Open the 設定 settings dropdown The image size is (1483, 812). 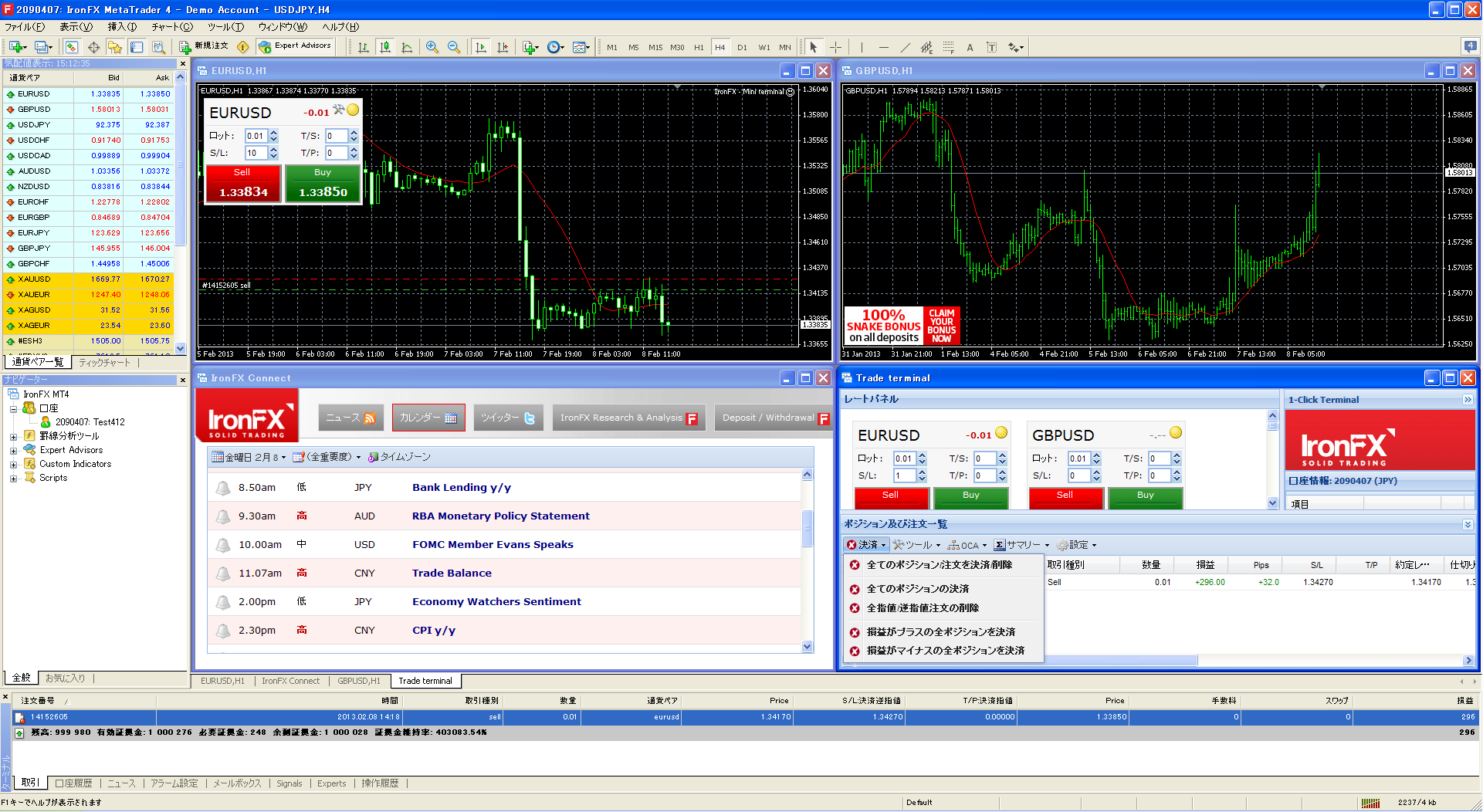tap(1077, 545)
